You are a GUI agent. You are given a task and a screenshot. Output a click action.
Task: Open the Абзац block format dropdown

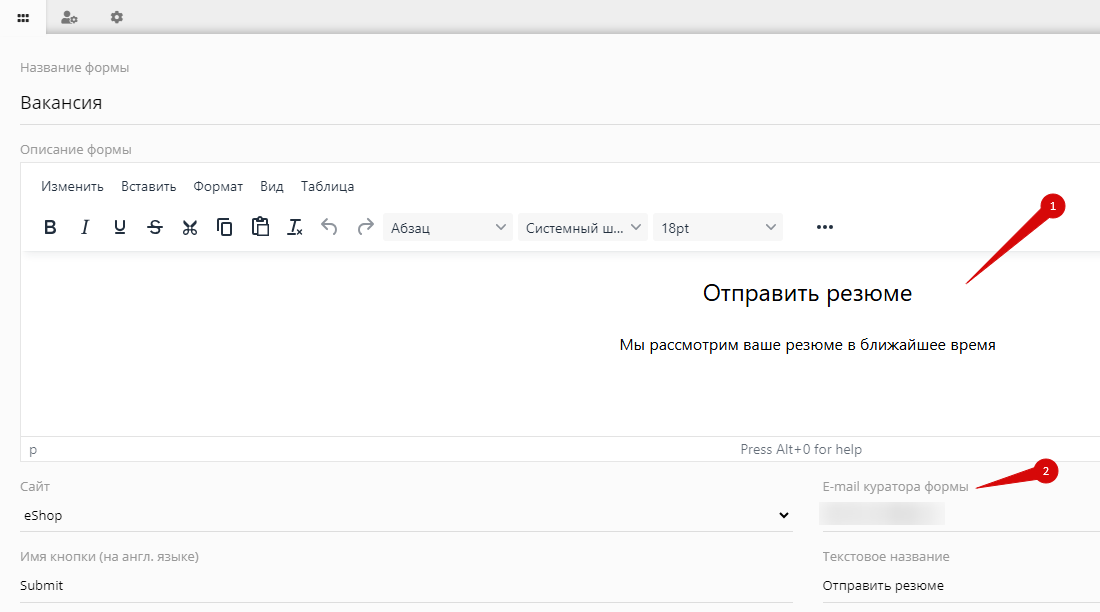click(x=448, y=228)
